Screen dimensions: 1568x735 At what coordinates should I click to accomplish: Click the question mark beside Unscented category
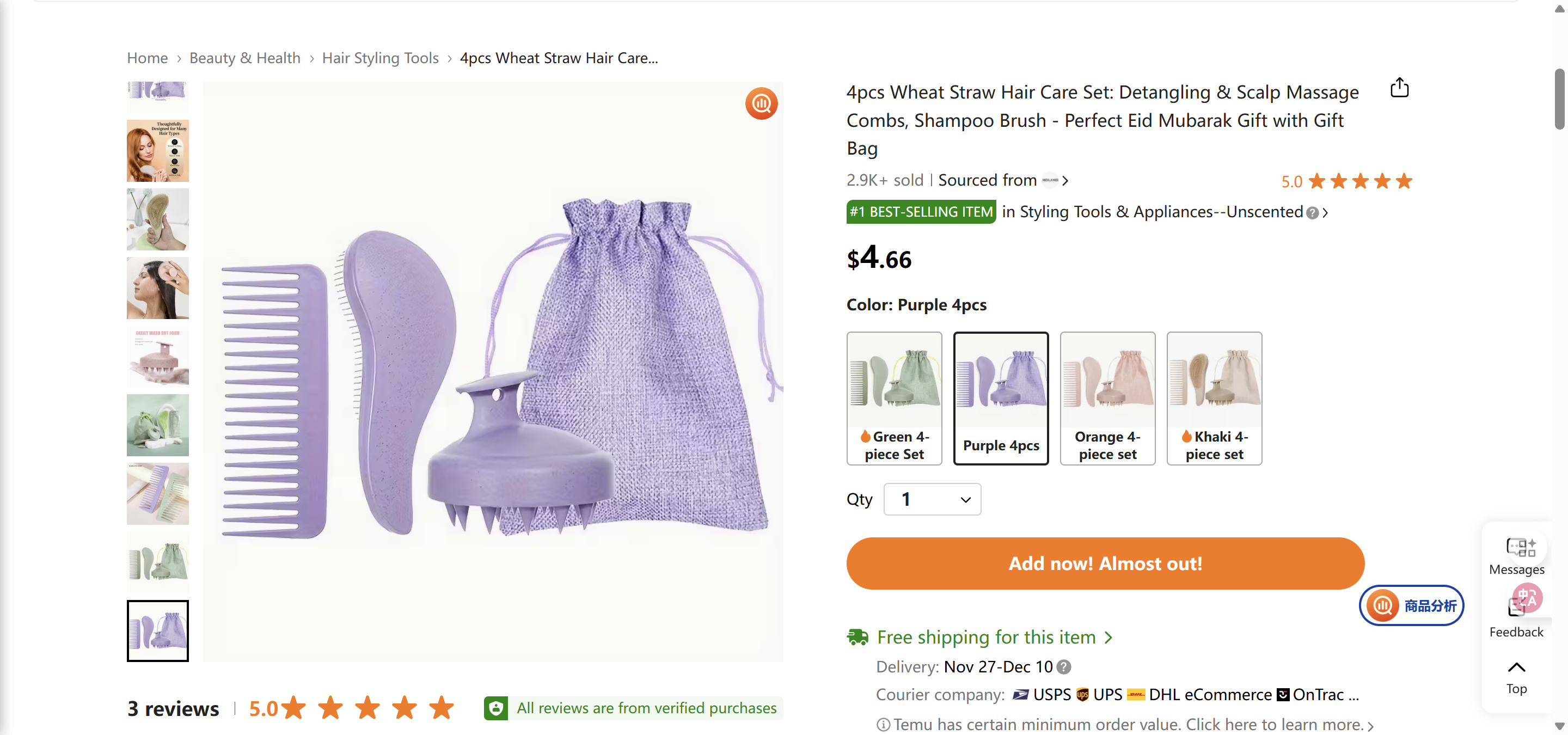tap(1312, 213)
